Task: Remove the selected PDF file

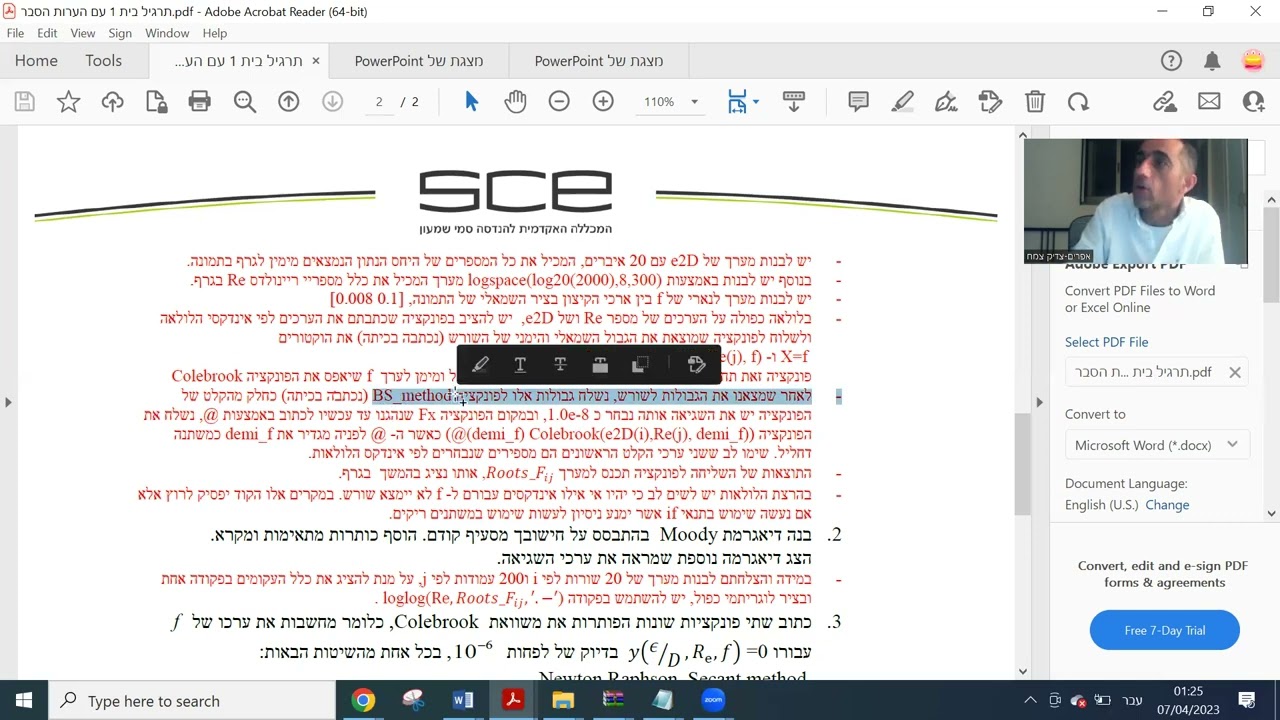Action: [1235, 372]
